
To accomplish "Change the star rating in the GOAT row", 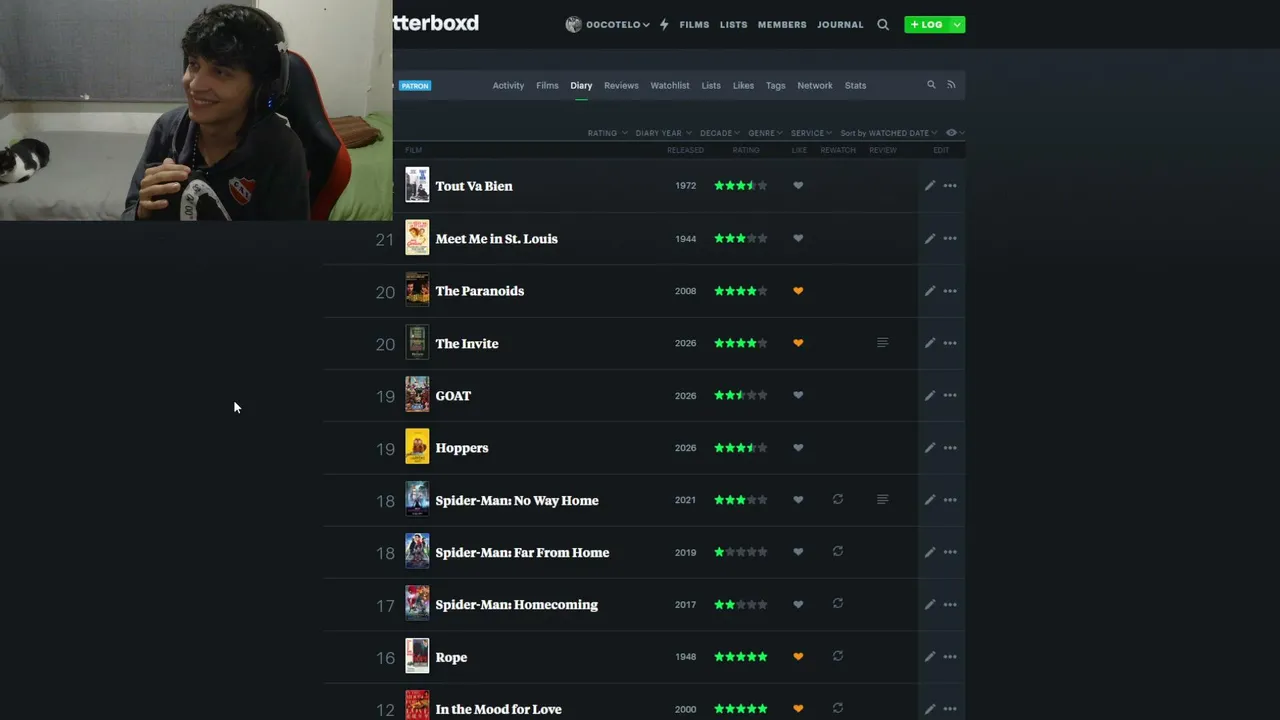I will pyautogui.click(x=741, y=395).
